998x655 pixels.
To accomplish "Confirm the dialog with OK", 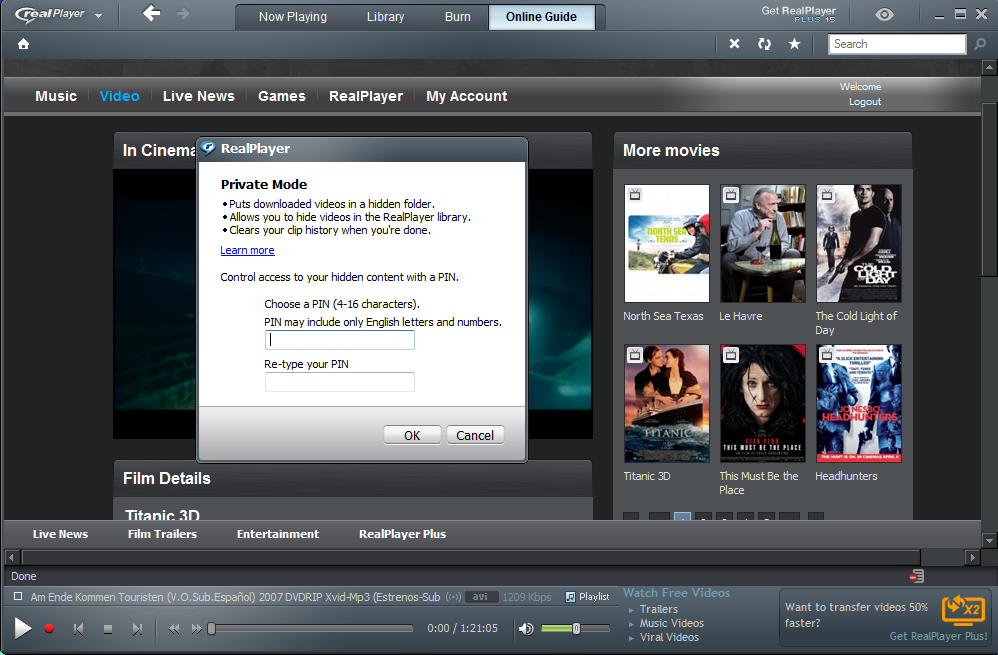I will click(412, 435).
